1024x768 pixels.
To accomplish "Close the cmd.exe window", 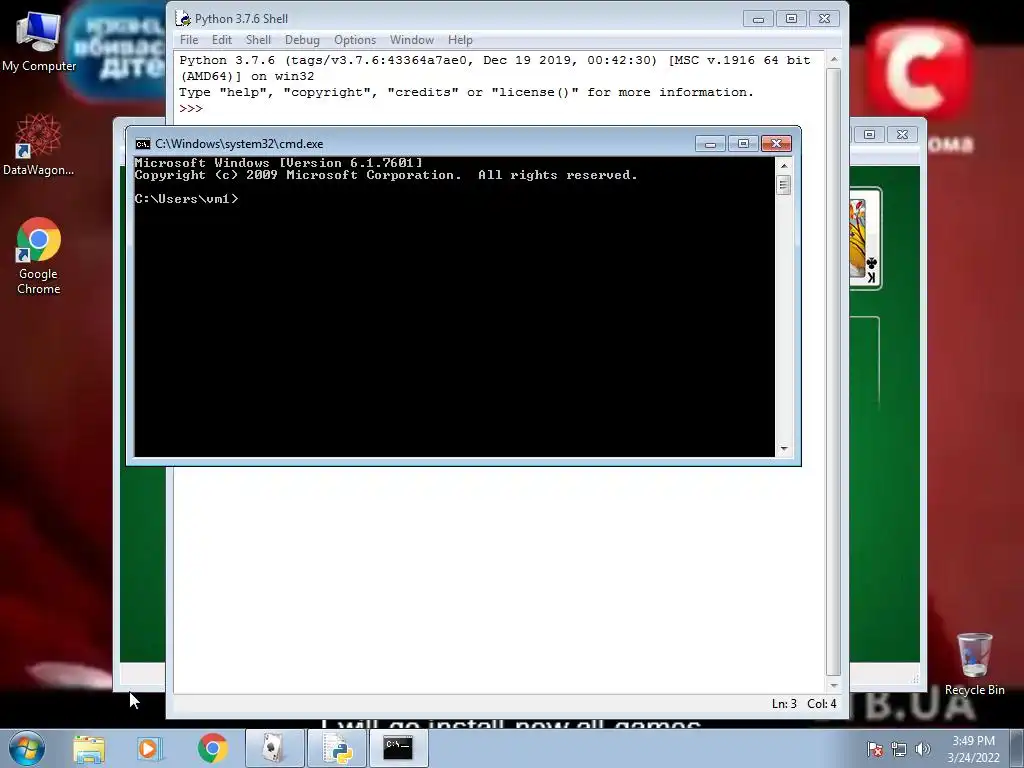I will click(776, 144).
